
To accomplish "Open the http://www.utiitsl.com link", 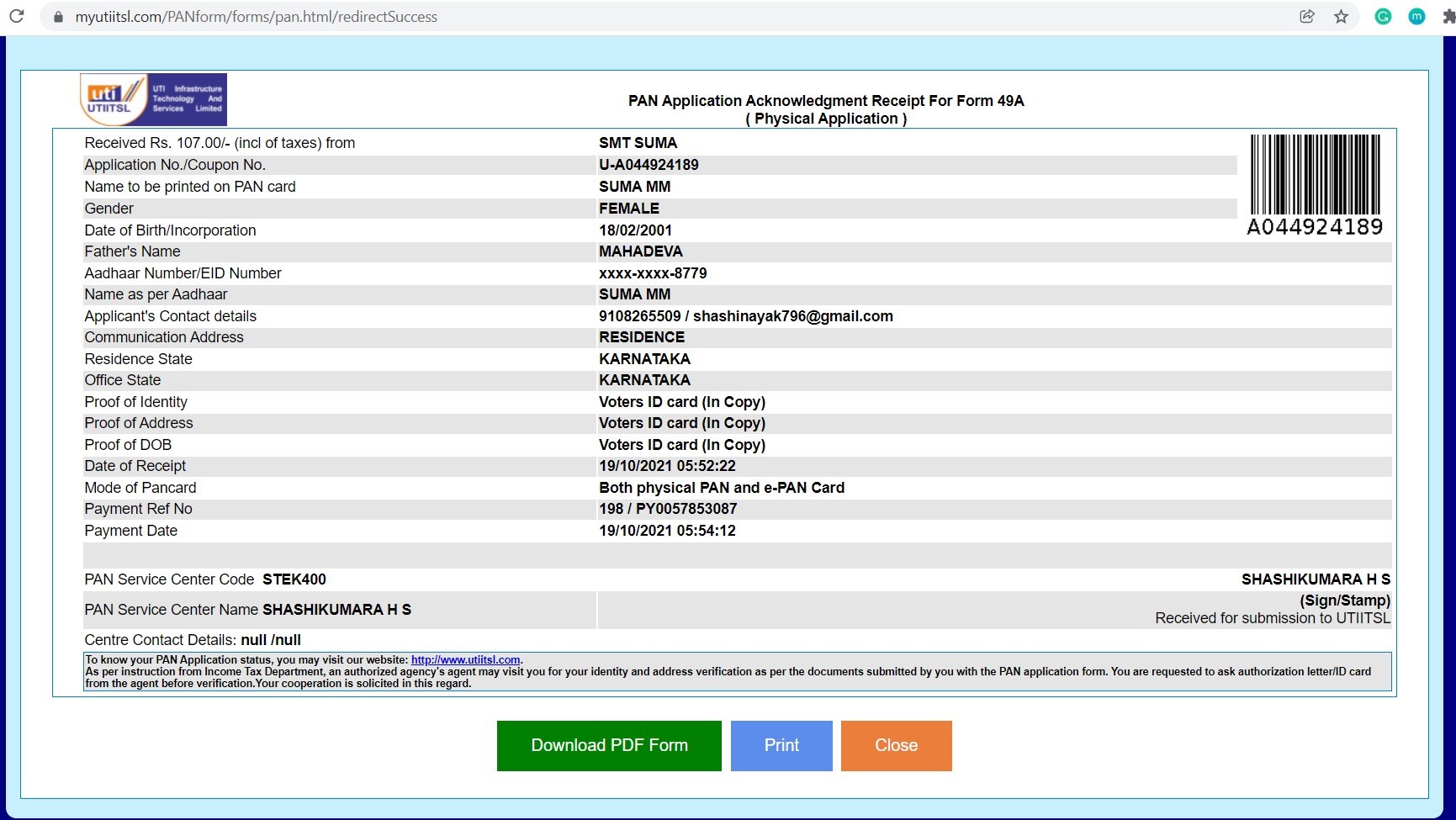I will coord(465,660).
